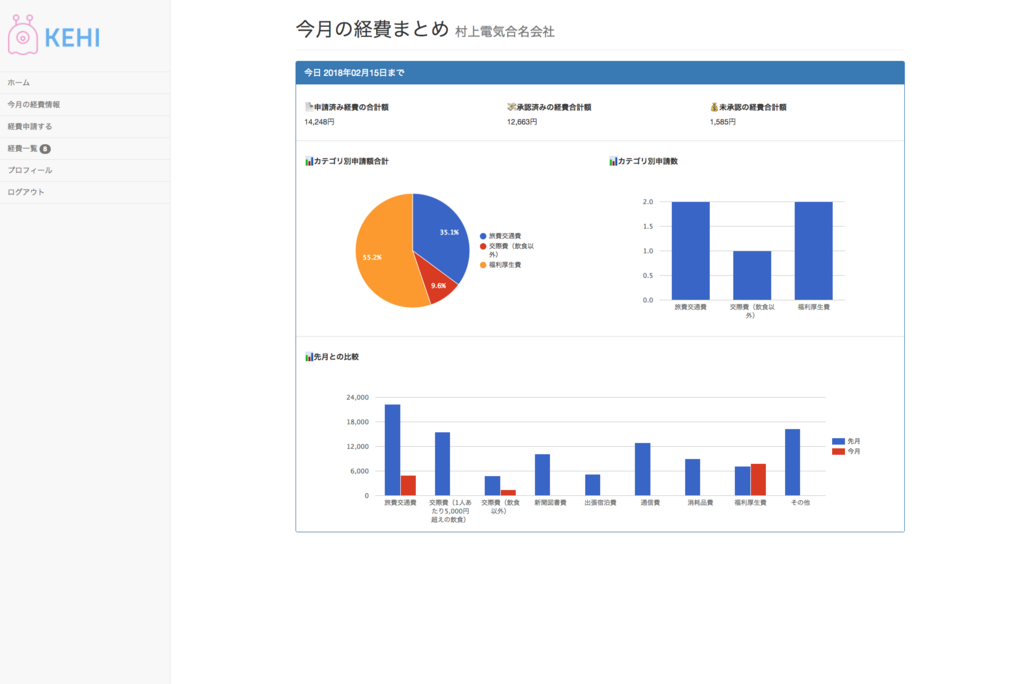Screen dimensions: 1024x684
Task: Click the KEHI brand text
Action: (72, 38)
